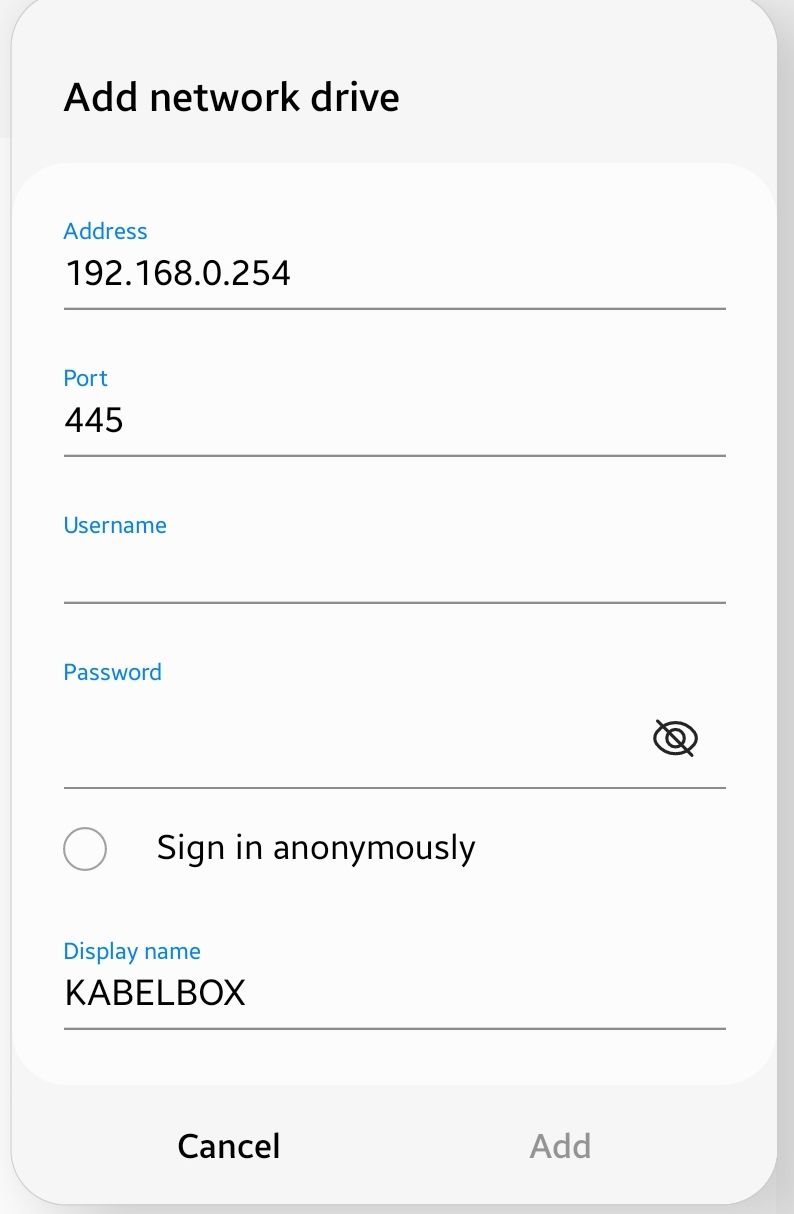Click the Add network drive title

[x=232, y=98]
